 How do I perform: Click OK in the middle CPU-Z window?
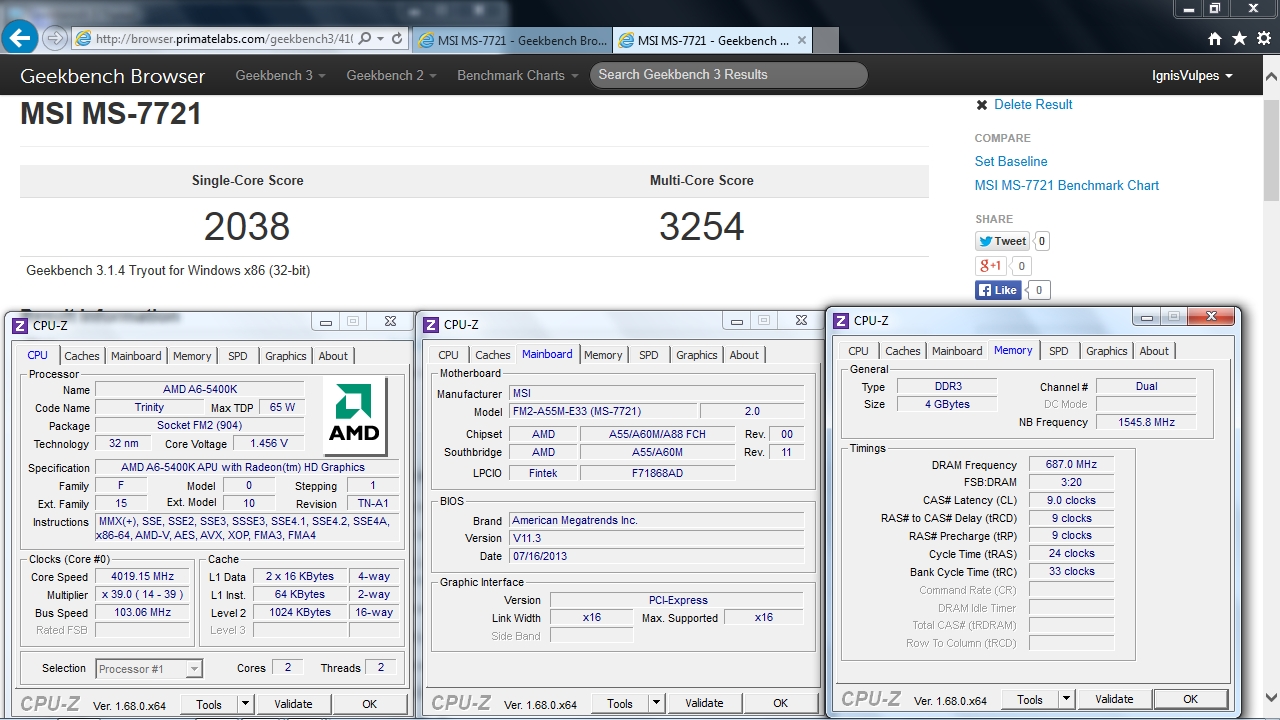[x=780, y=703]
